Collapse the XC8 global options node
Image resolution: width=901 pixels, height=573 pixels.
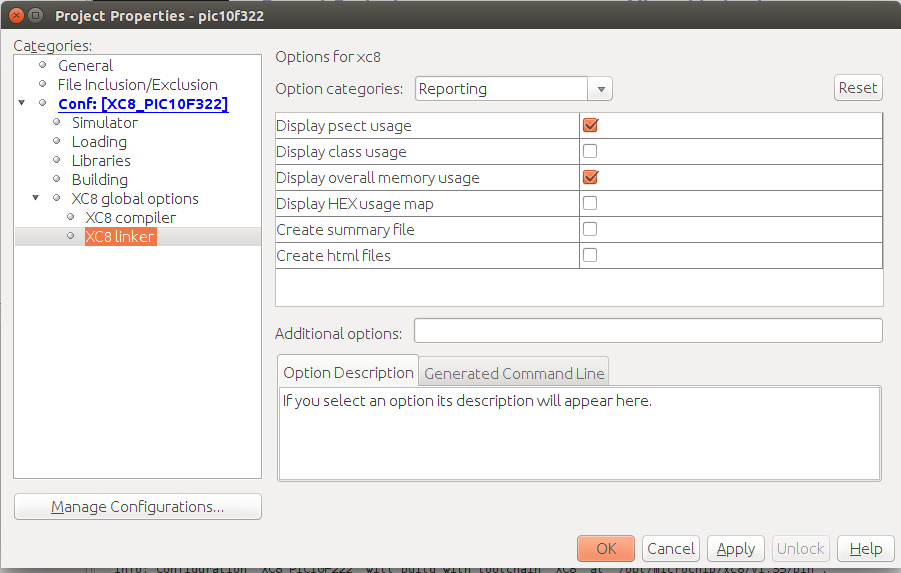[36, 198]
